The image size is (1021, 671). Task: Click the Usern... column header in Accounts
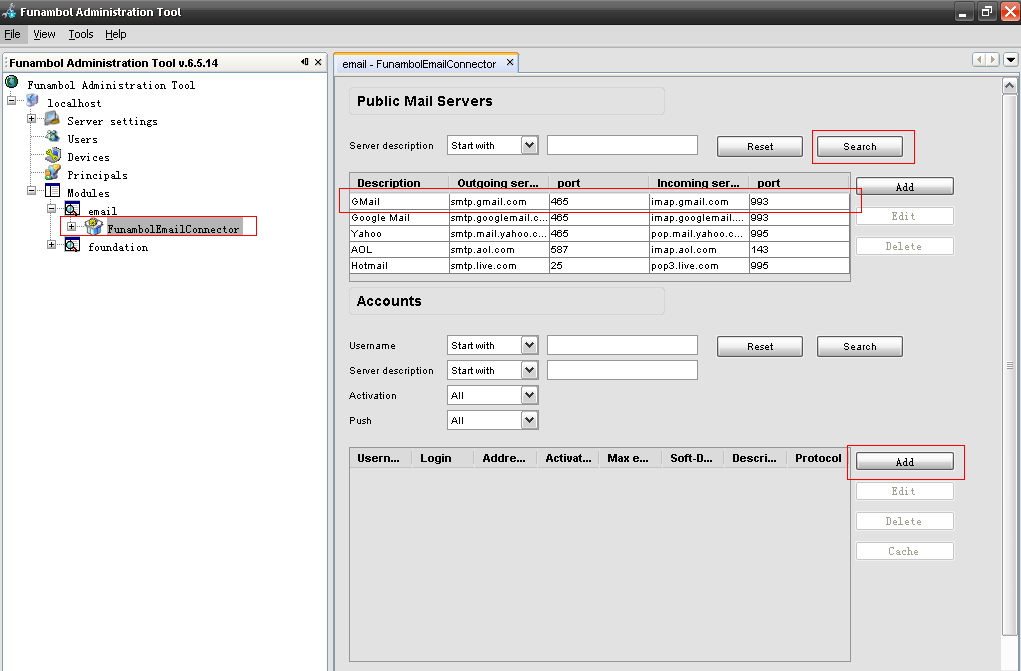coord(380,458)
